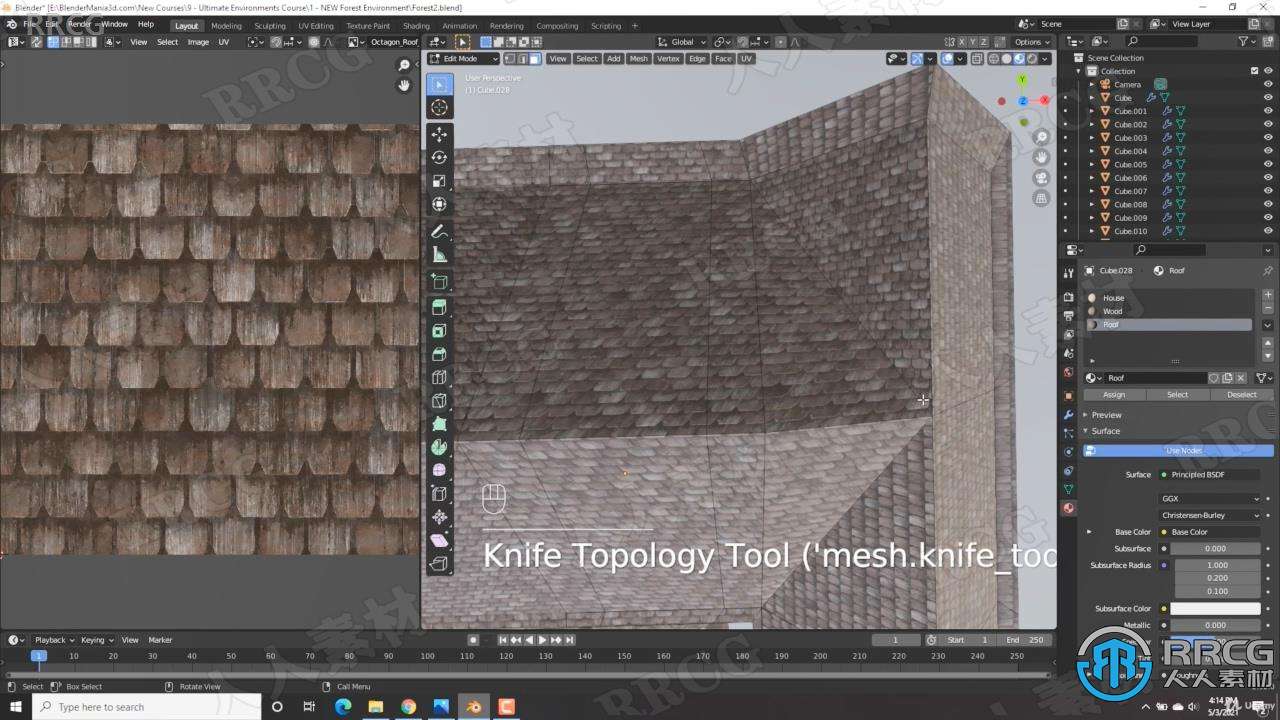Choose the Poly Build tool
This screenshot has height=720, width=1280.
coord(439,424)
